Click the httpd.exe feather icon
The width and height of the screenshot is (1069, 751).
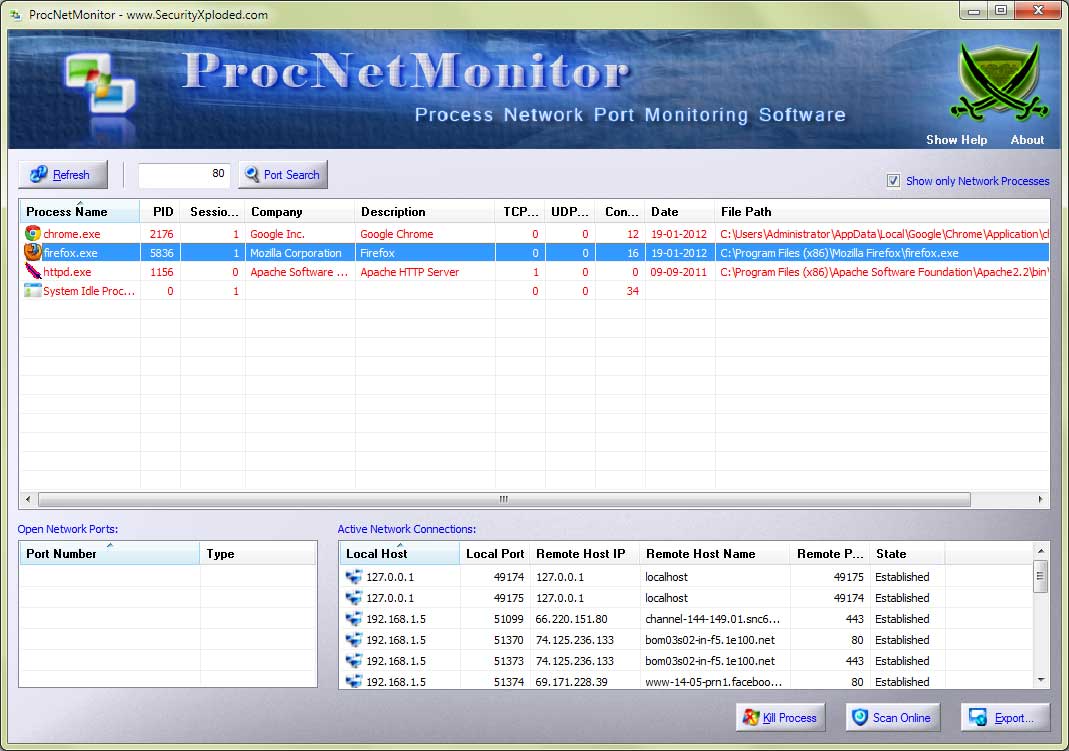[33, 272]
